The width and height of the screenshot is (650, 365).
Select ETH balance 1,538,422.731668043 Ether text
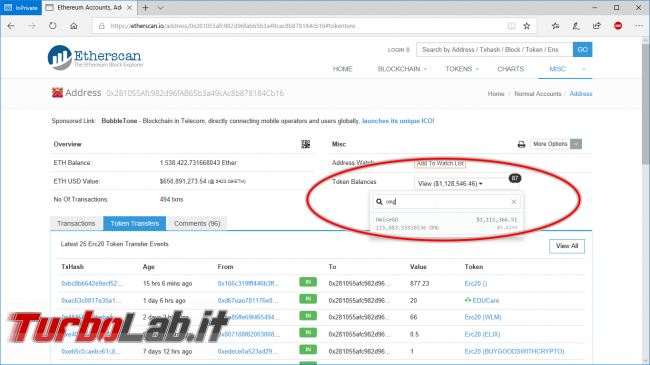tap(198, 163)
